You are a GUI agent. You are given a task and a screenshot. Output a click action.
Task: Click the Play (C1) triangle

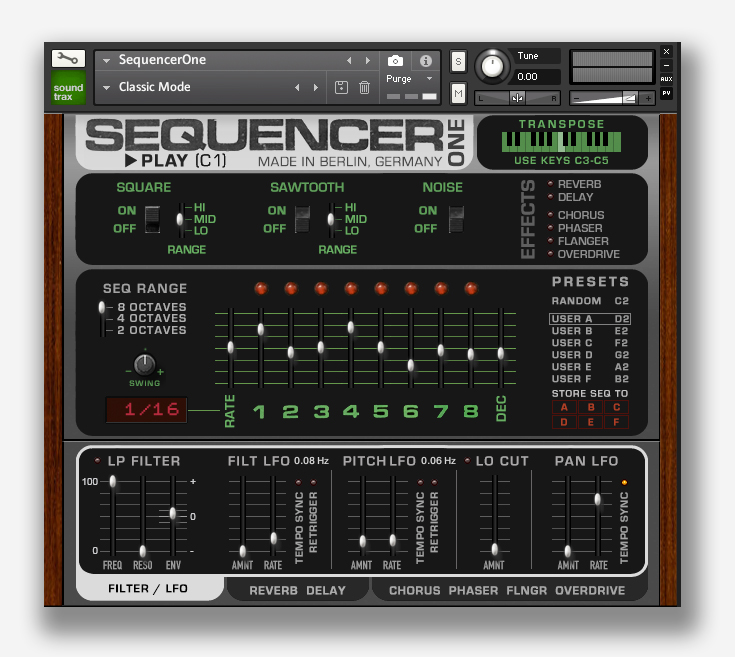(x=131, y=161)
